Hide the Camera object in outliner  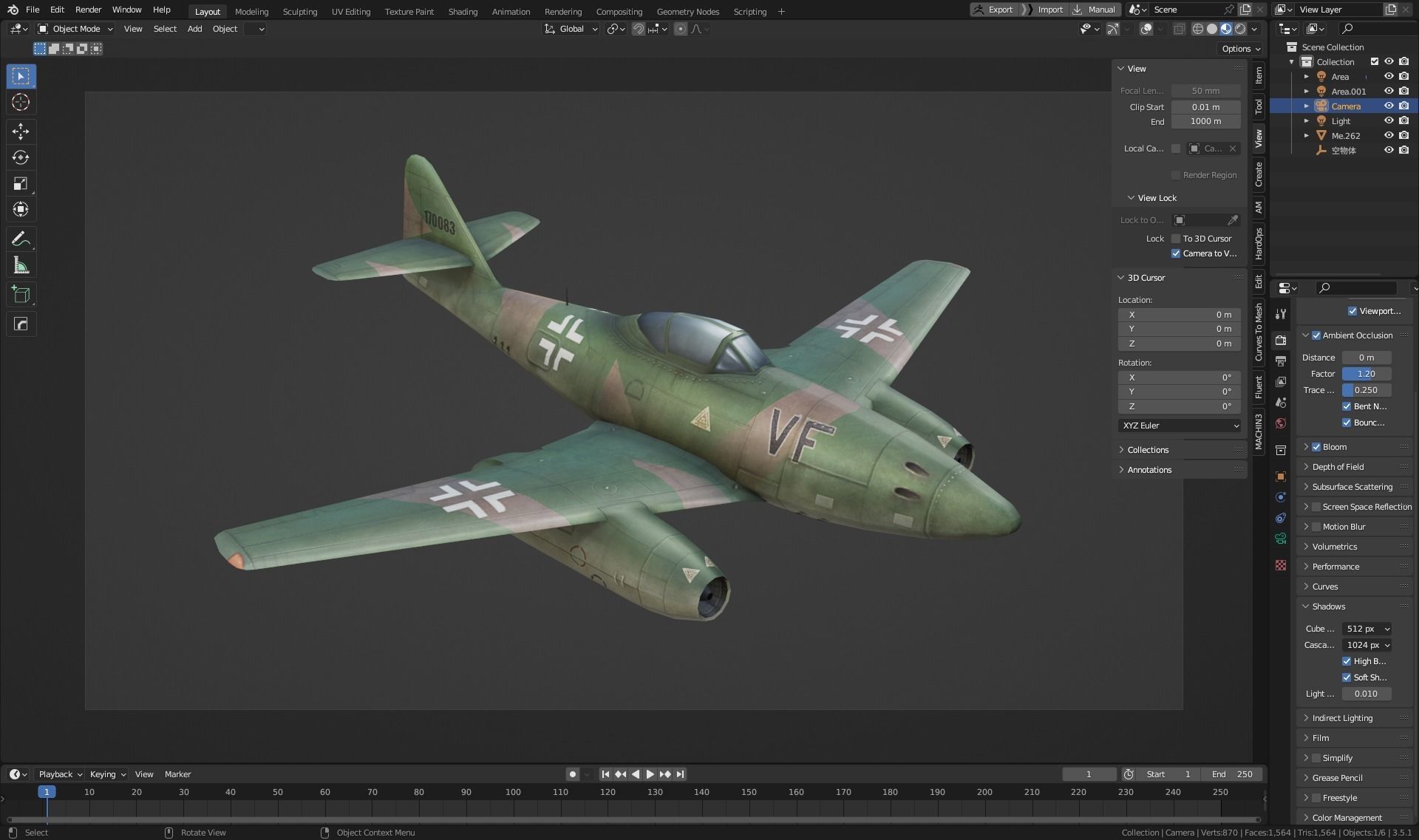tap(1389, 106)
